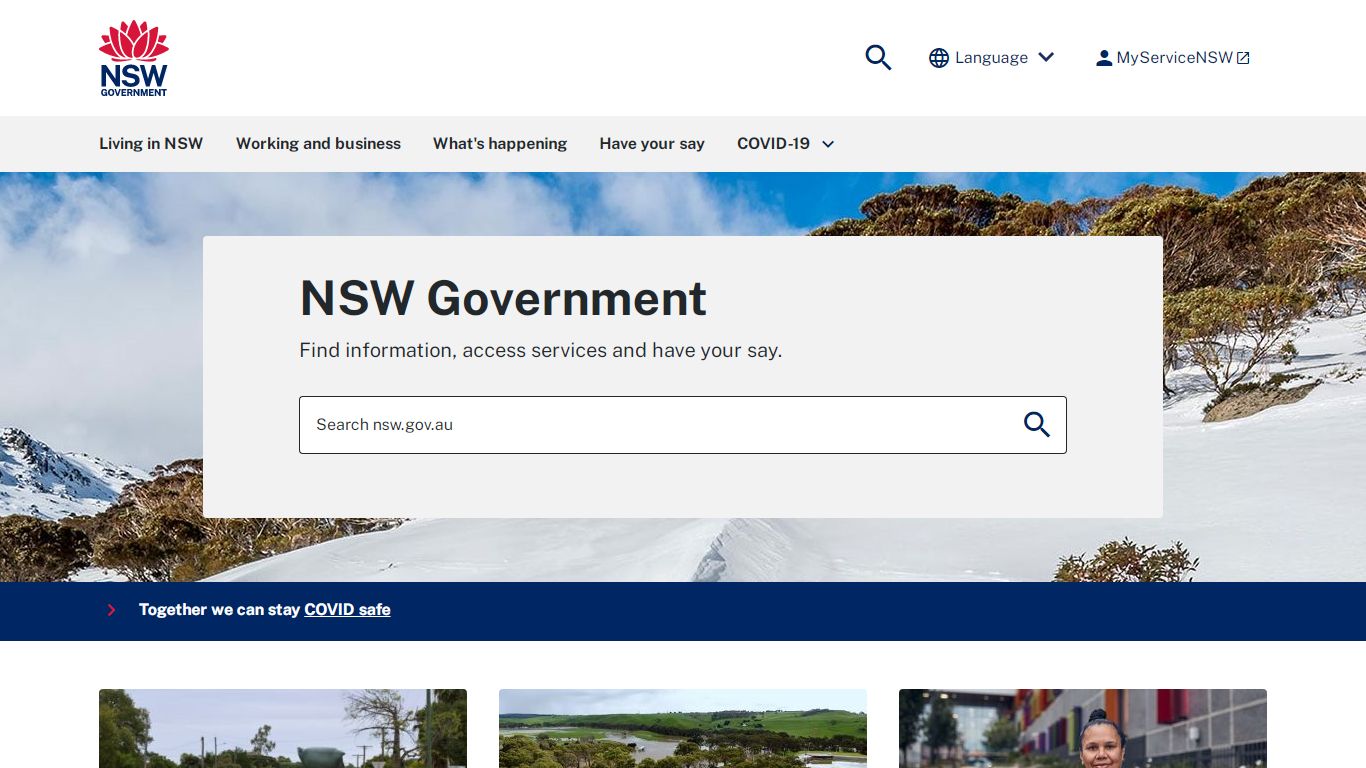The image size is (1366, 768).
Task: Click the red chevron in the COVID banner
Action: coord(111,610)
